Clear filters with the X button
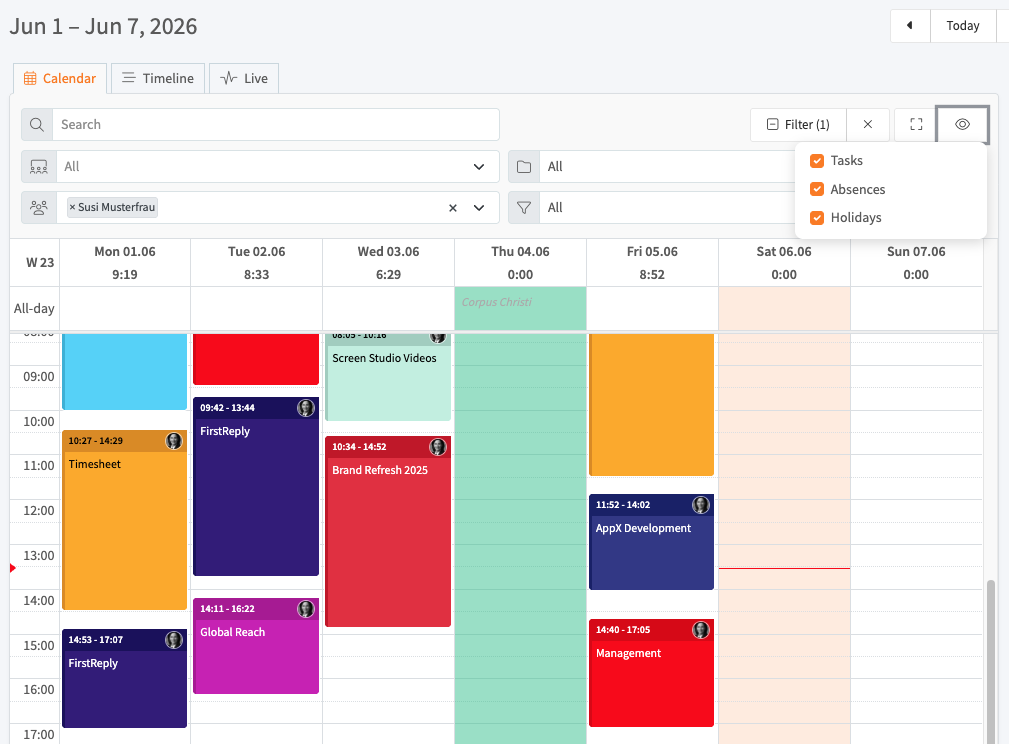 867,124
